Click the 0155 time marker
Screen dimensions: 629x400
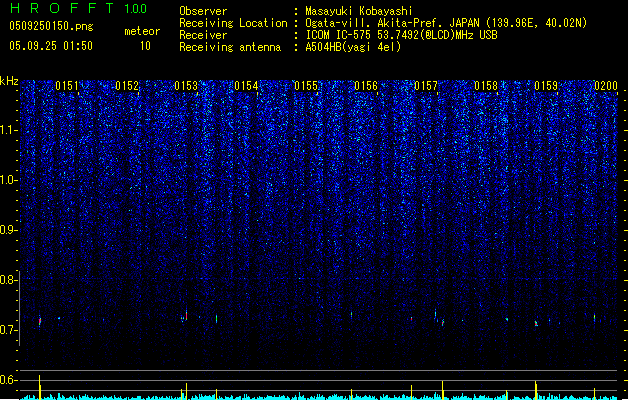click(306, 86)
